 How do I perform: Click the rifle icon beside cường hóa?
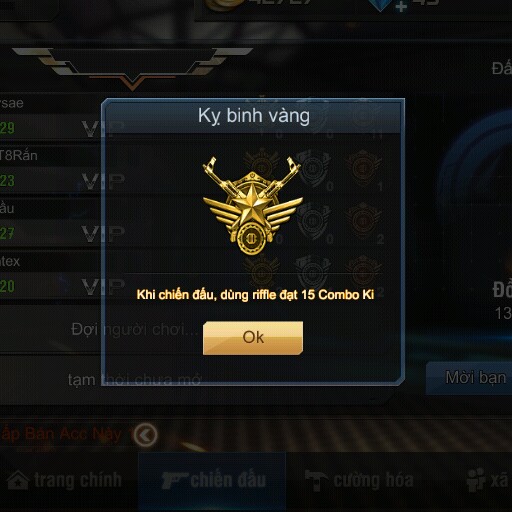tap(317, 480)
